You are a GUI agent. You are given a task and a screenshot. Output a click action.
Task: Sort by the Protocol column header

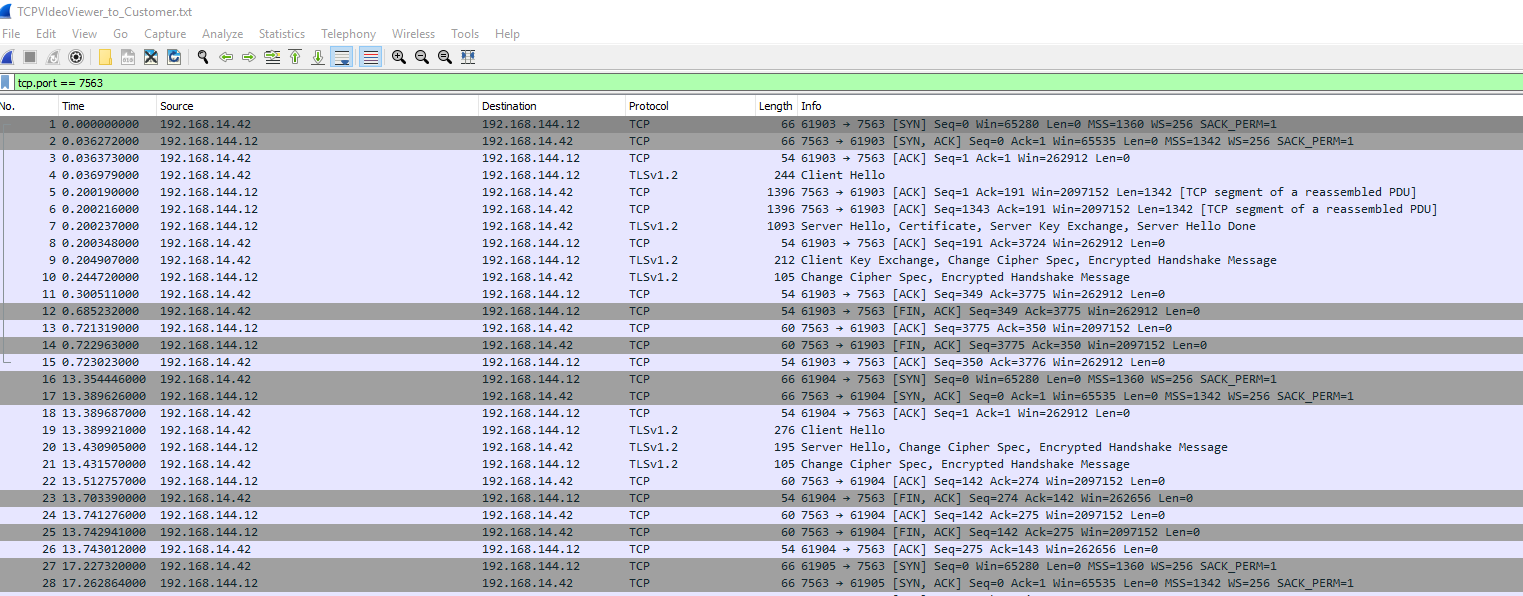coord(690,106)
